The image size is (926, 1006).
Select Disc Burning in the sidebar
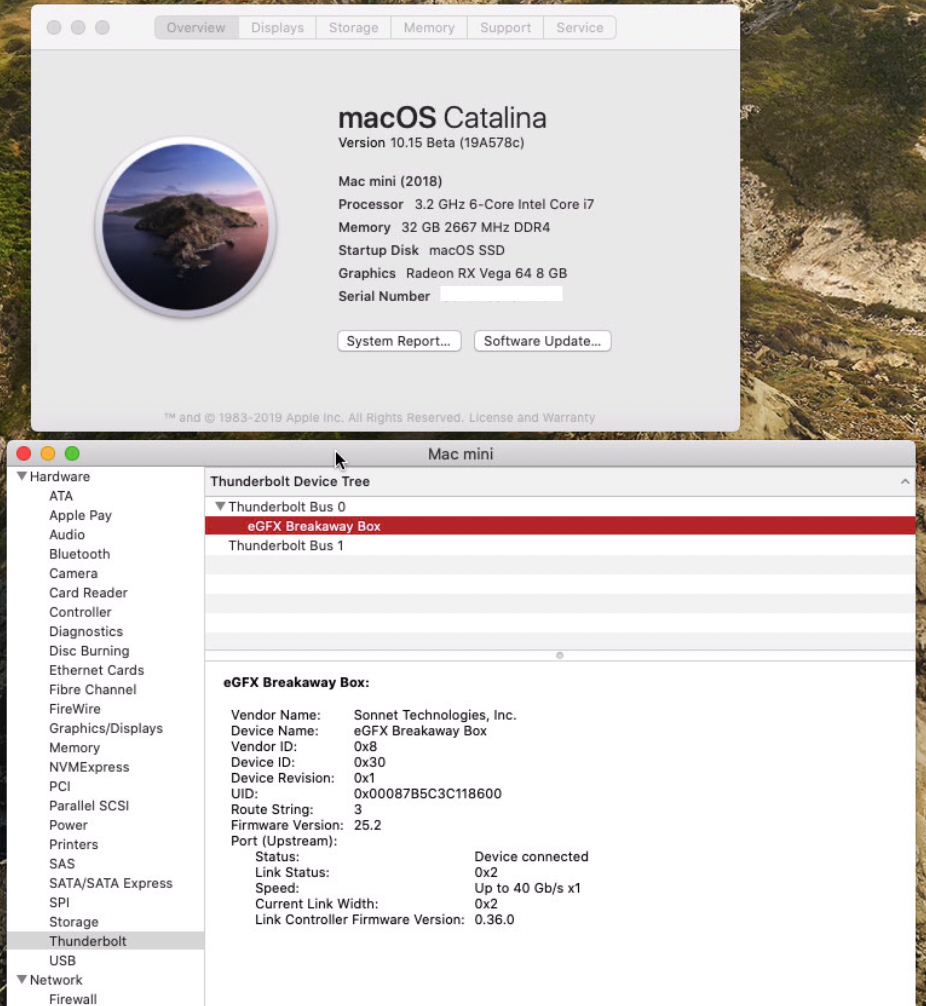click(x=89, y=651)
